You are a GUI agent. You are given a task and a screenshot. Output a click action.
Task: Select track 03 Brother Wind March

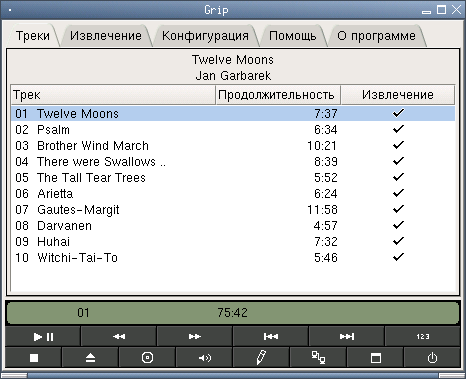(233, 145)
